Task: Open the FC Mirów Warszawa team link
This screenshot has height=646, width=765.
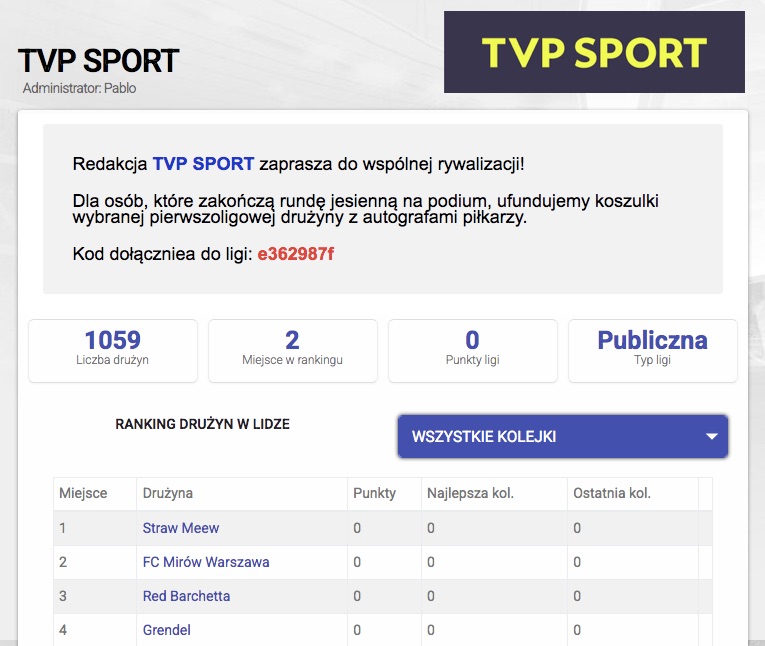Action: (x=206, y=562)
